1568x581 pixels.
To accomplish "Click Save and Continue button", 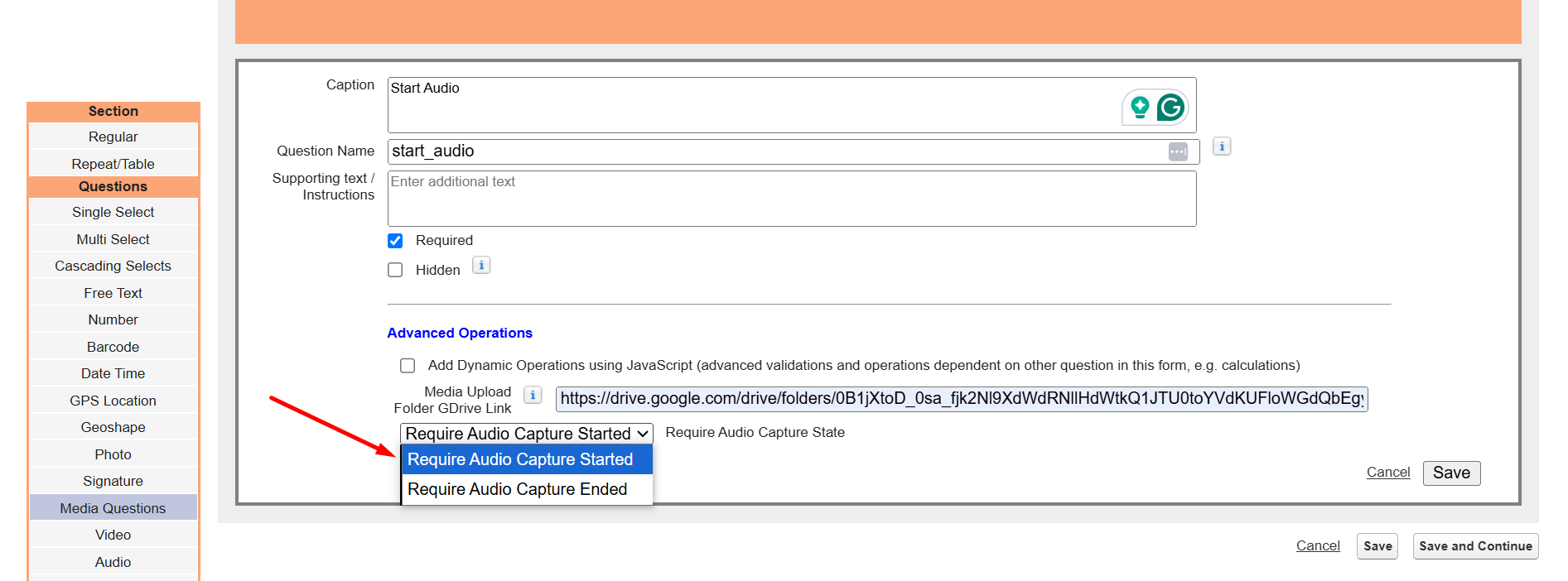I will tap(1475, 546).
